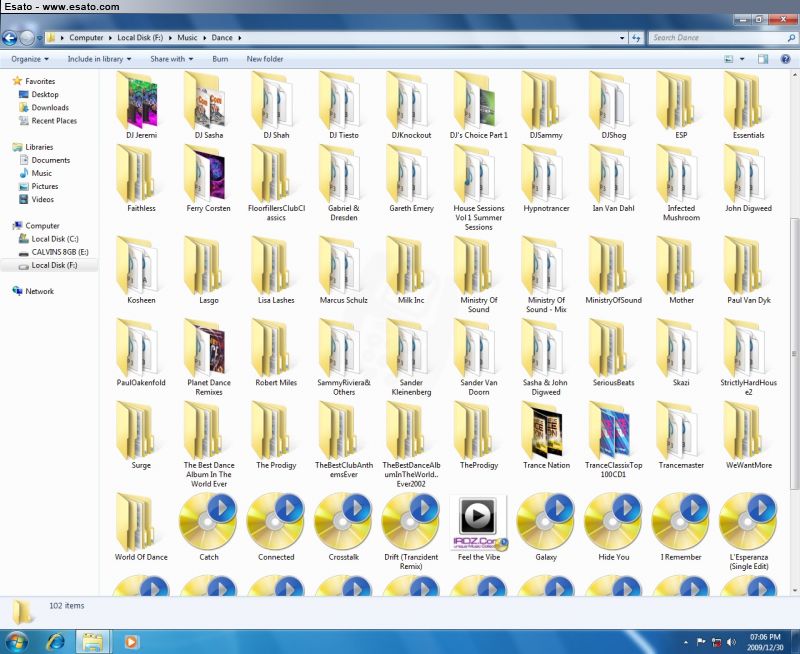This screenshot has width=800, height=654.
Task: Click the Back navigation arrow
Action: [x=10, y=38]
